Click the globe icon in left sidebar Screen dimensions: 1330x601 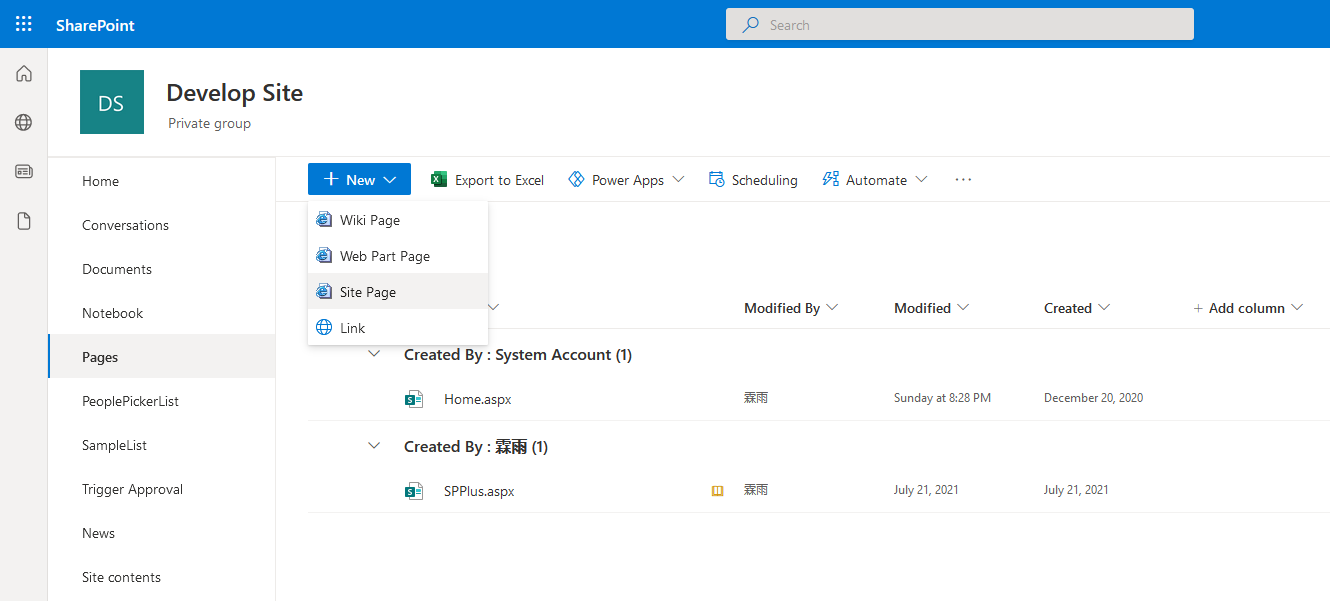coord(22,122)
